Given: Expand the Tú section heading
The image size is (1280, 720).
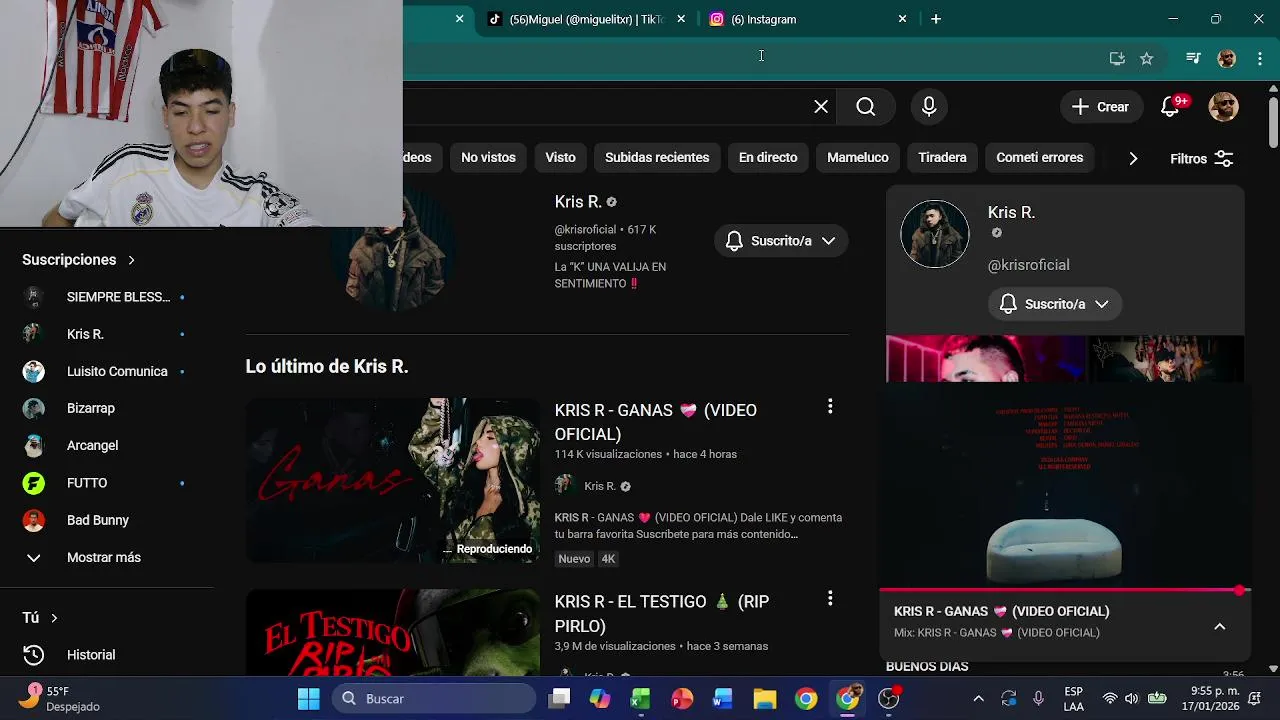Looking at the screenshot, I should pyautogui.click(x=40, y=618).
